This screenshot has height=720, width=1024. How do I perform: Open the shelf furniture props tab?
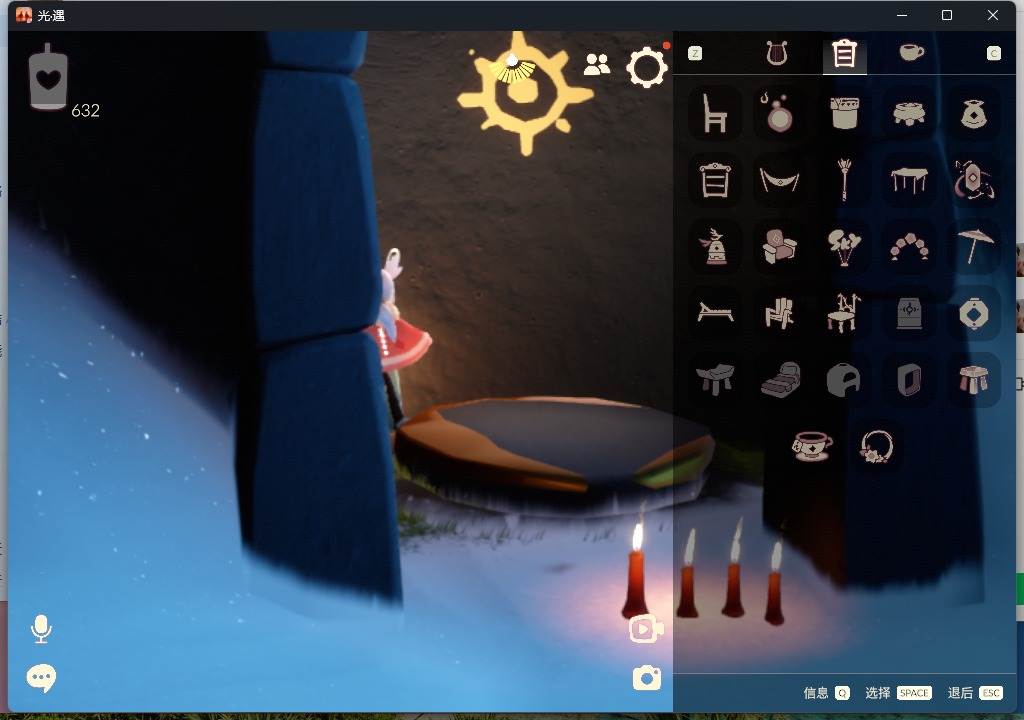(x=844, y=54)
